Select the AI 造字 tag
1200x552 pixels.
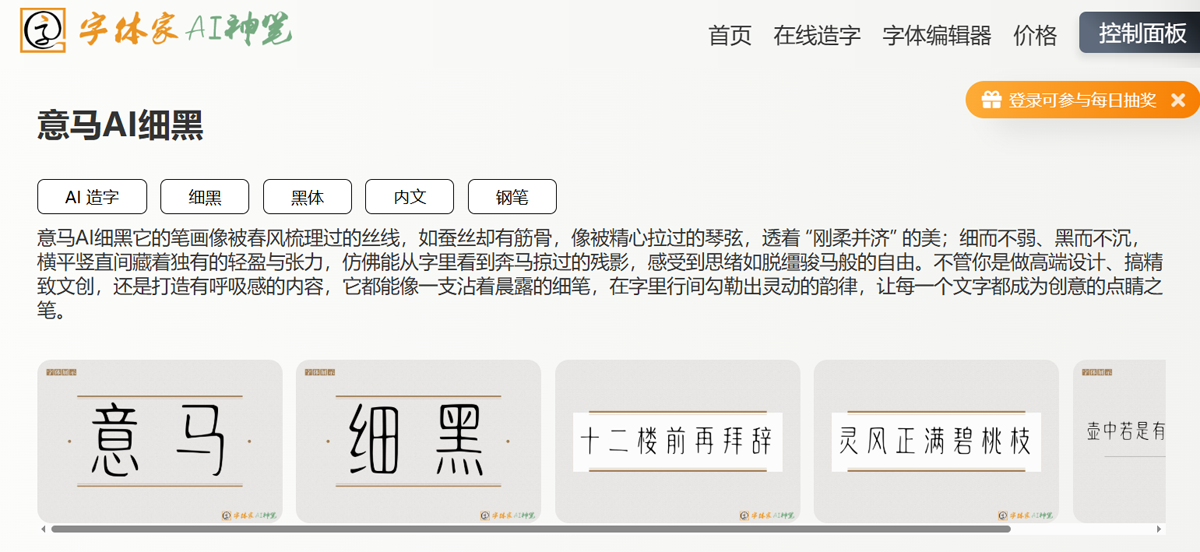(92, 197)
